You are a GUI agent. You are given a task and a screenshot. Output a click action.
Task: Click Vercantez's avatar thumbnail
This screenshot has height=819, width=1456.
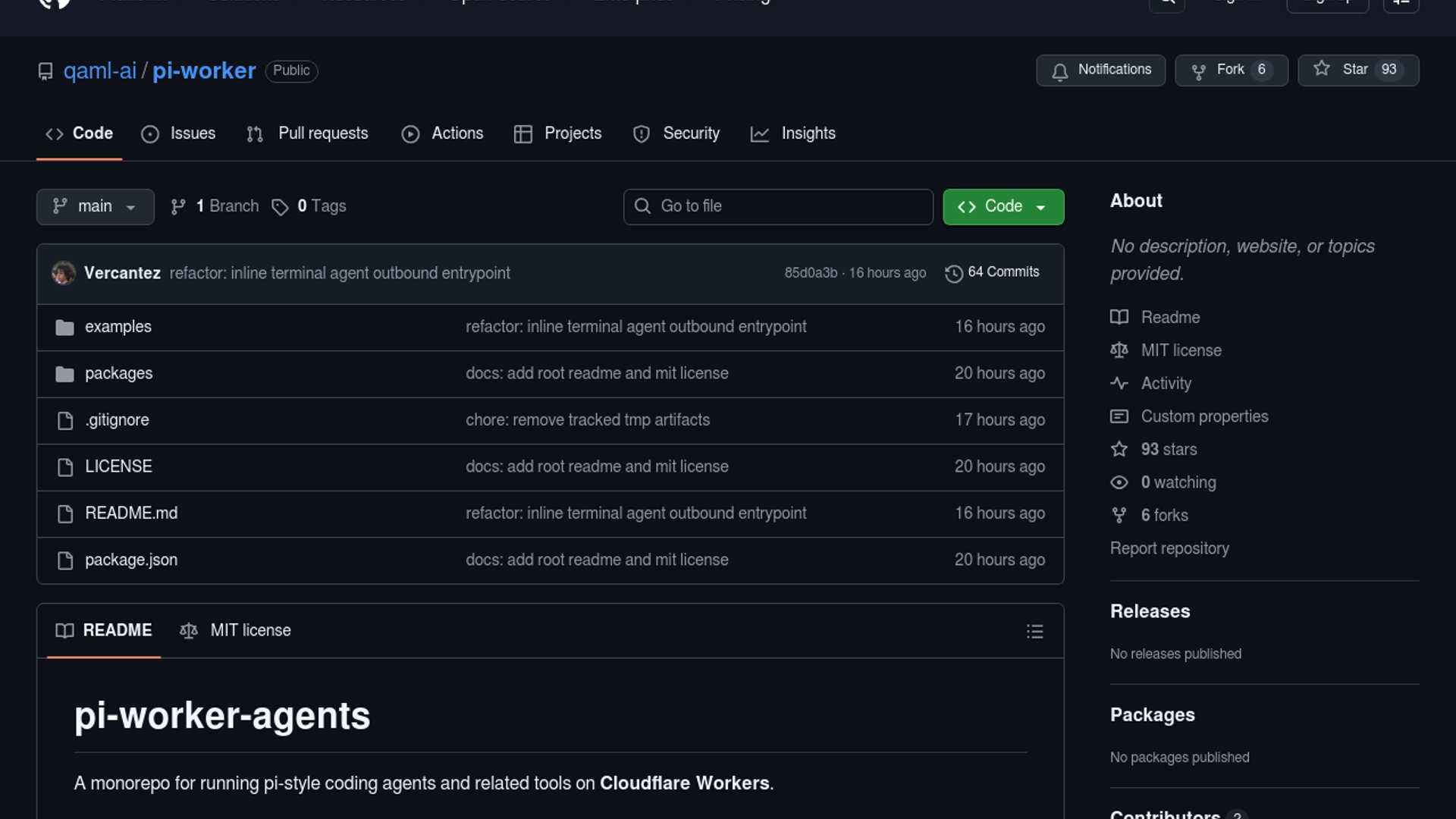click(x=64, y=273)
